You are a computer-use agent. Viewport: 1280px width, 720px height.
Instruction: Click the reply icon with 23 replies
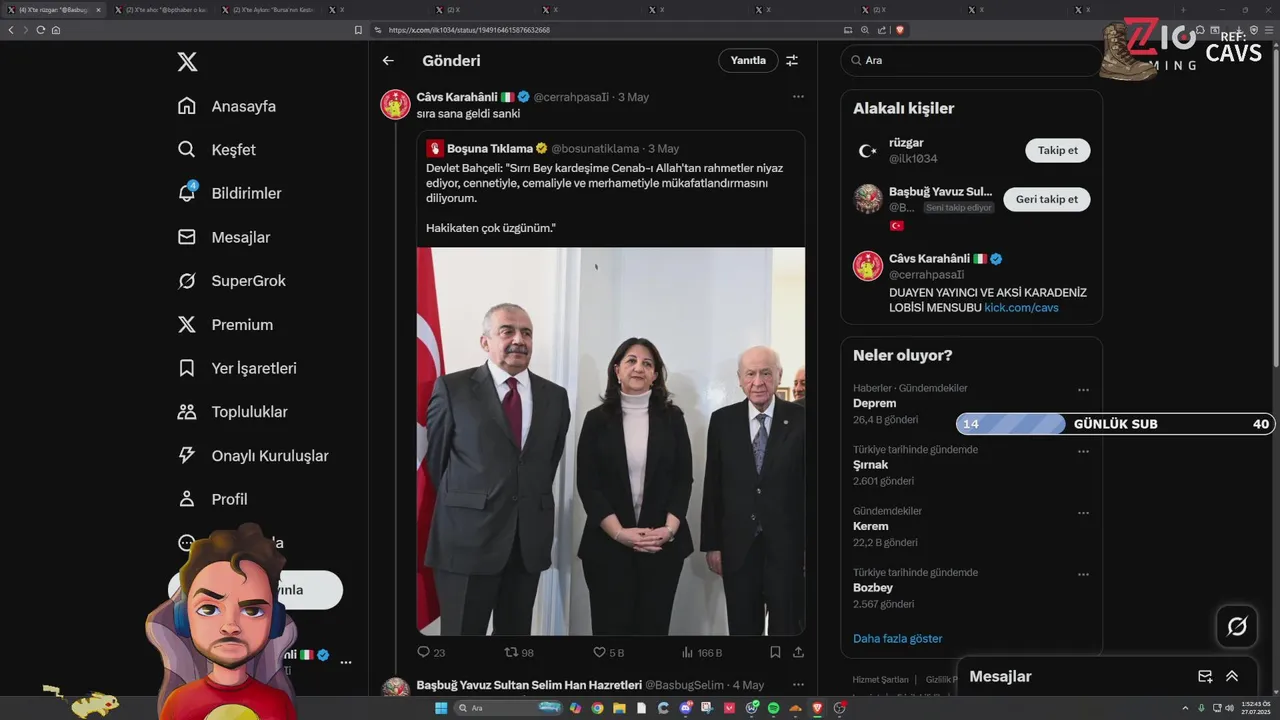pos(423,652)
